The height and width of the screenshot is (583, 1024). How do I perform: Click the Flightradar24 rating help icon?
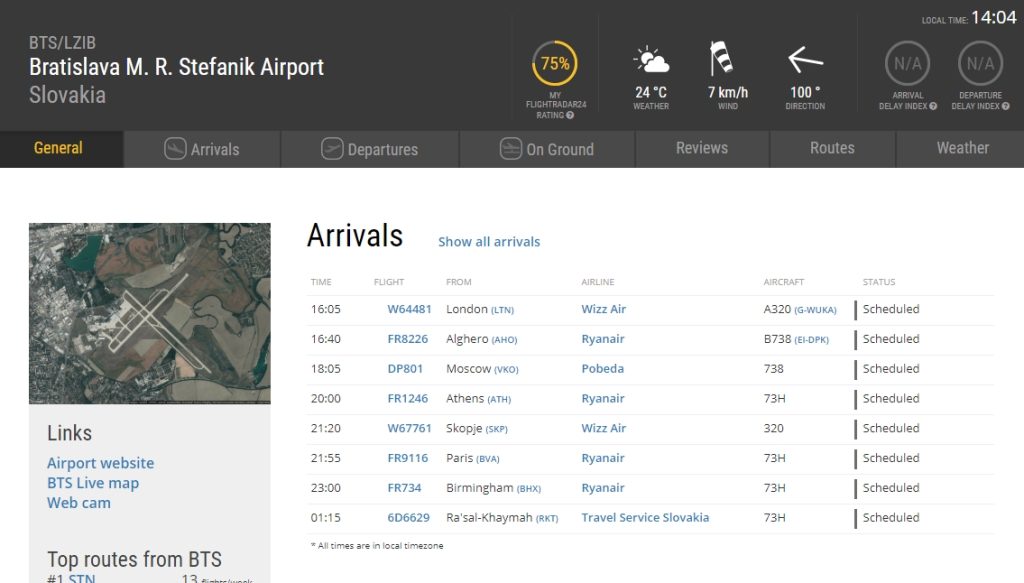[570, 115]
